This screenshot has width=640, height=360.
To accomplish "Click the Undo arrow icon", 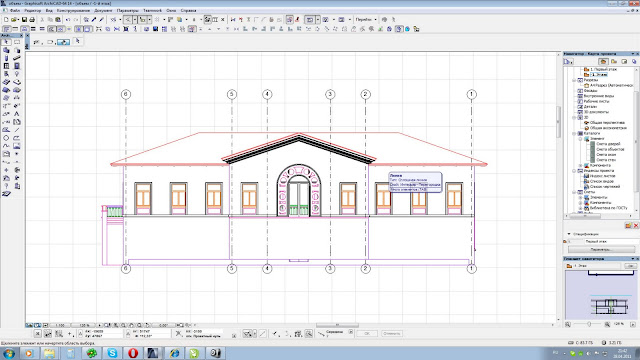I will (68, 20).
